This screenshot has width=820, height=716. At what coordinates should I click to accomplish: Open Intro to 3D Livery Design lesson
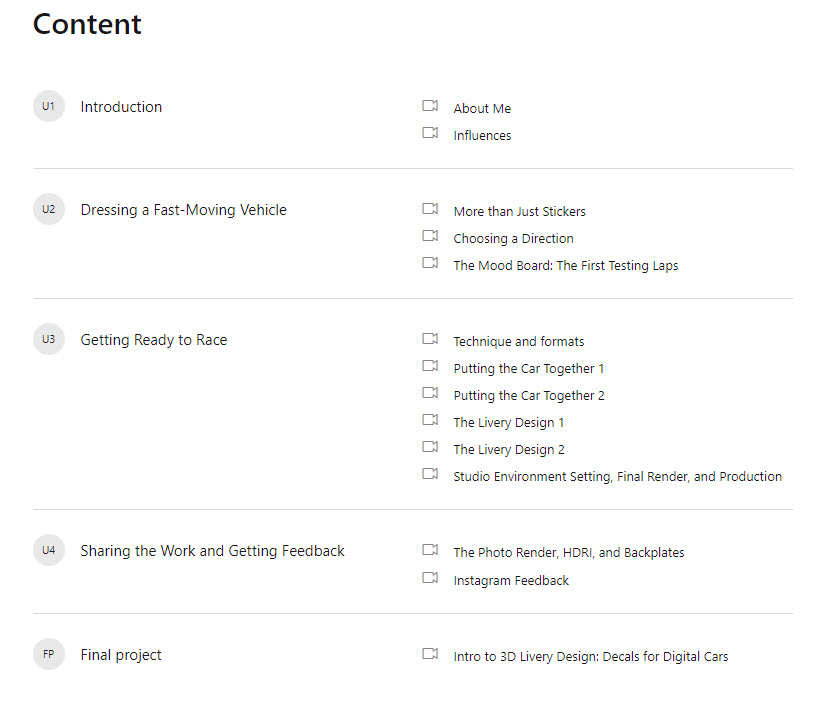(x=591, y=656)
